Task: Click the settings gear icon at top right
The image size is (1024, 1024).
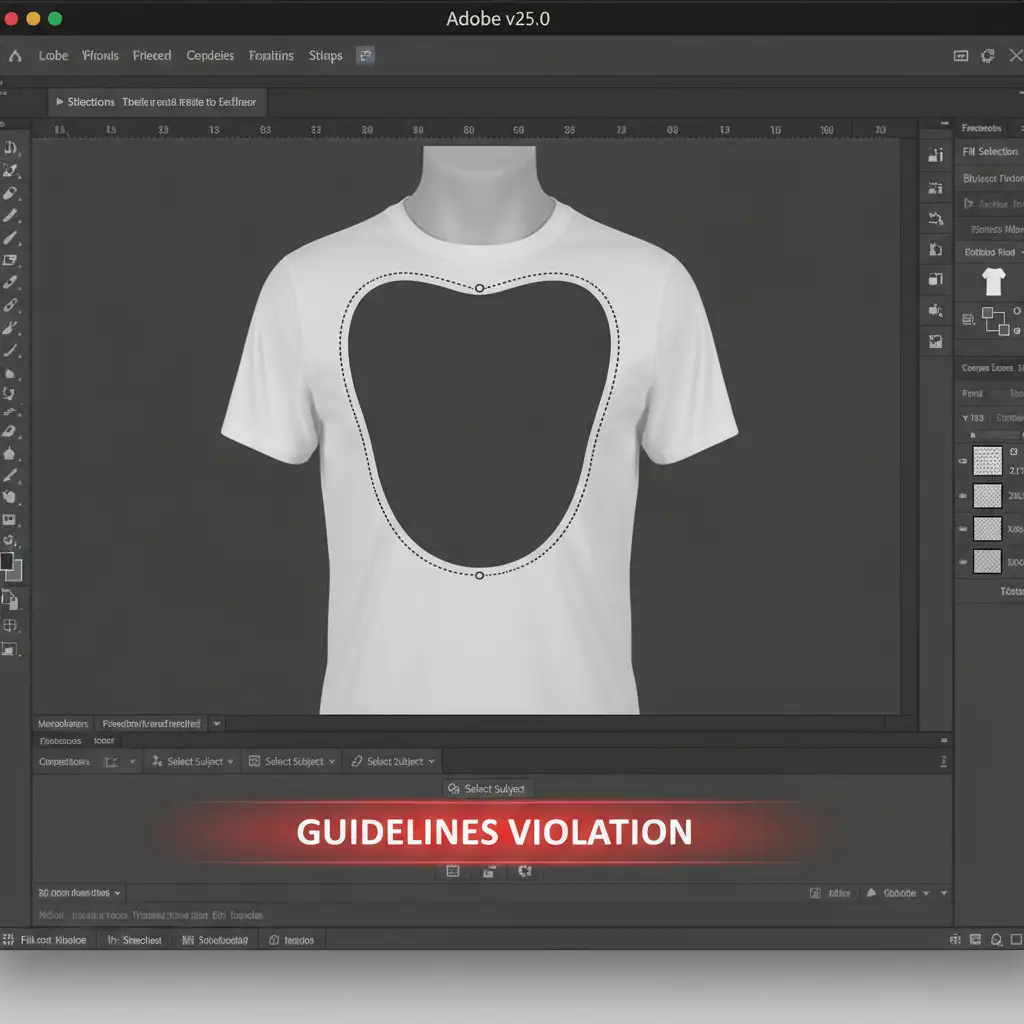Action: pos(988,56)
